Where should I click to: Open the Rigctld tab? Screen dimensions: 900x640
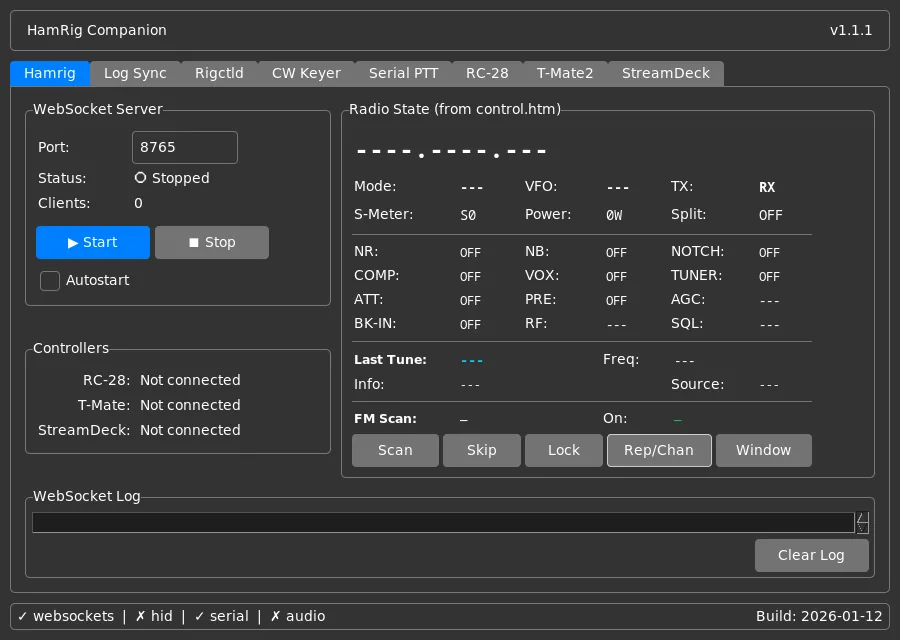[x=219, y=73]
